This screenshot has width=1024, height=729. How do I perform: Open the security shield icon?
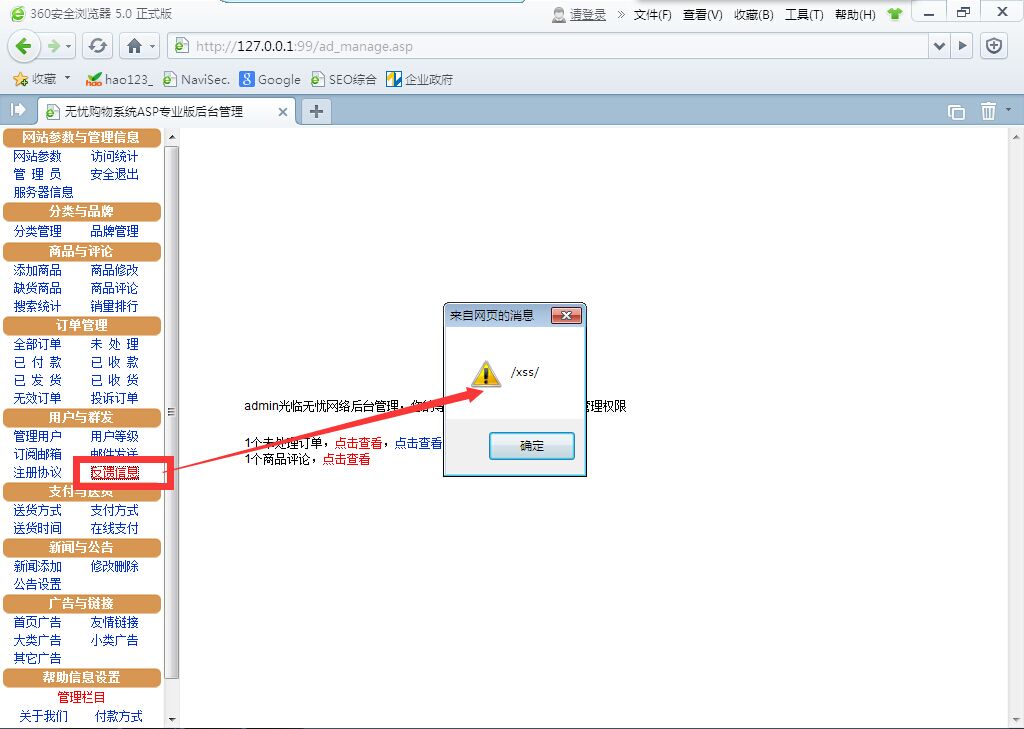[x=993, y=46]
